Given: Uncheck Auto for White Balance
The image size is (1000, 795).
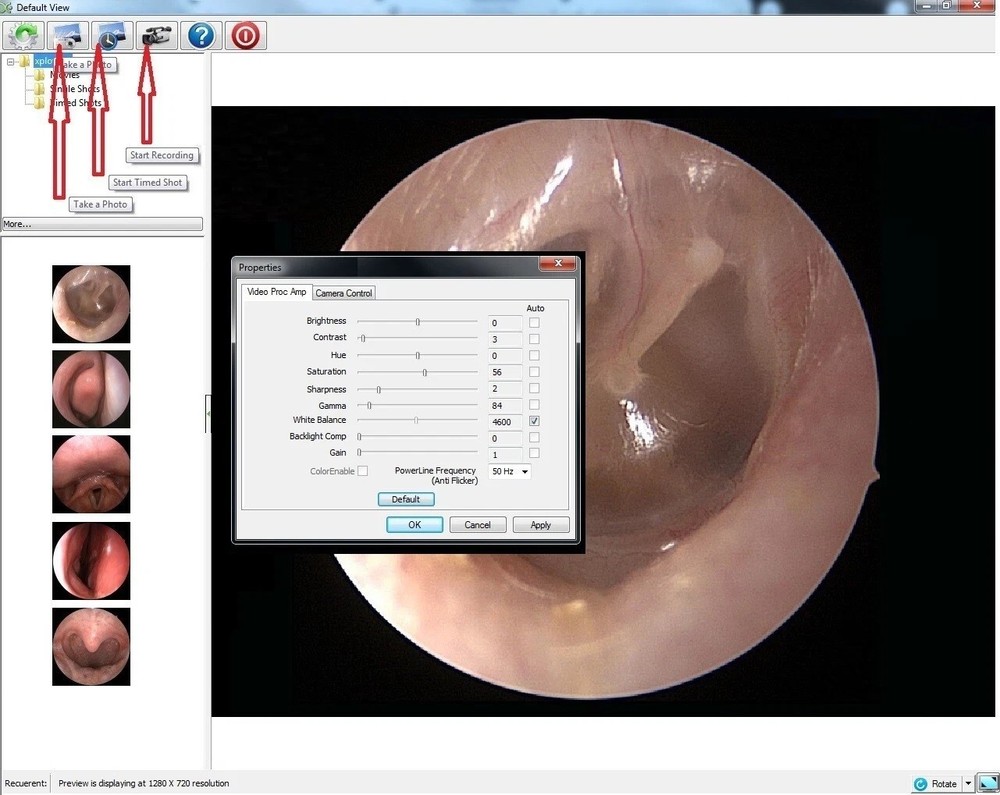Looking at the screenshot, I should click(534, 421).
